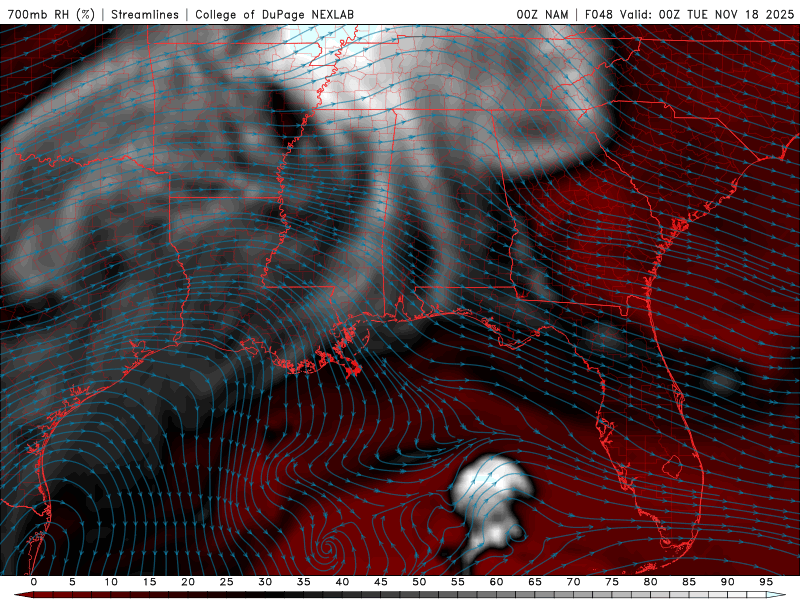Click the "15" label on the color scale
The image size is (800, 600).
point(149,582)
